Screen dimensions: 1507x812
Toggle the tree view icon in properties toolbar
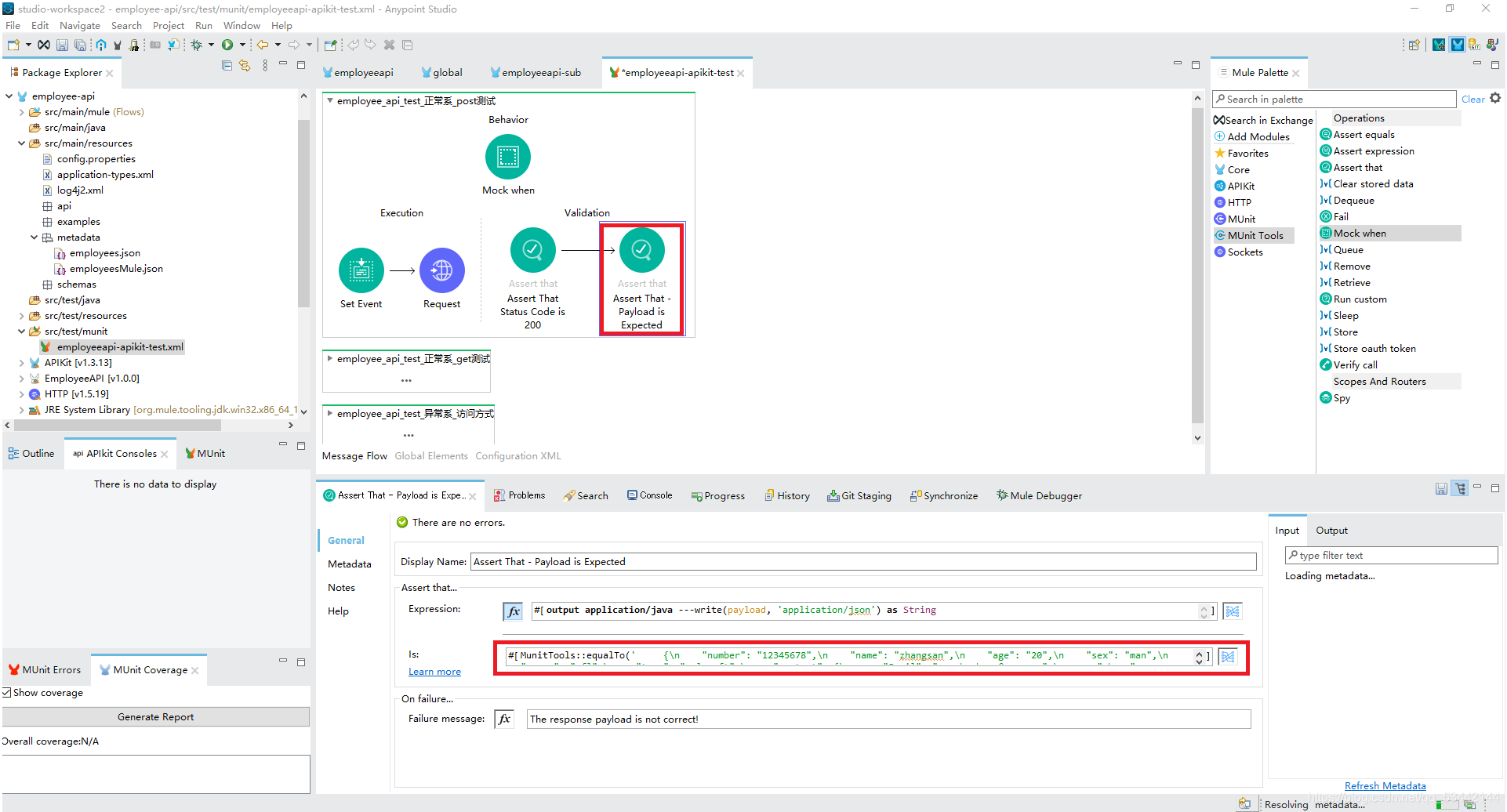point(1460,488)
